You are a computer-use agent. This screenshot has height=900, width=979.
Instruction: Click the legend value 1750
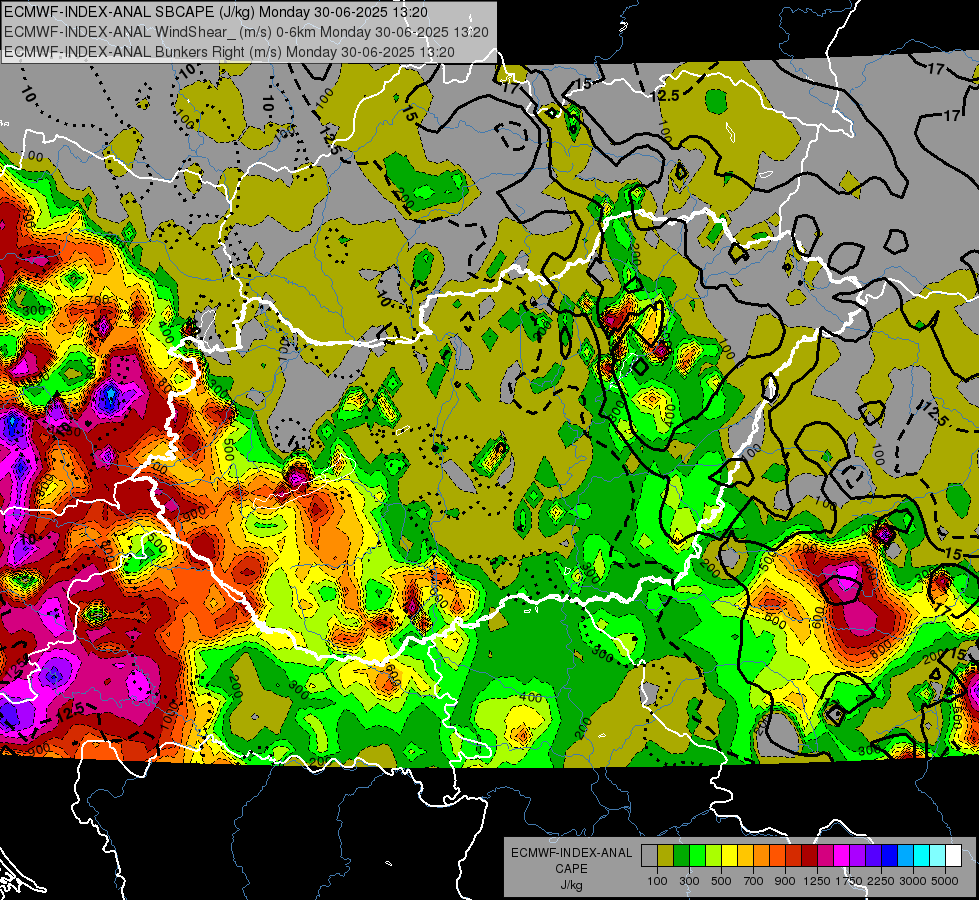(x=849, y=881)
